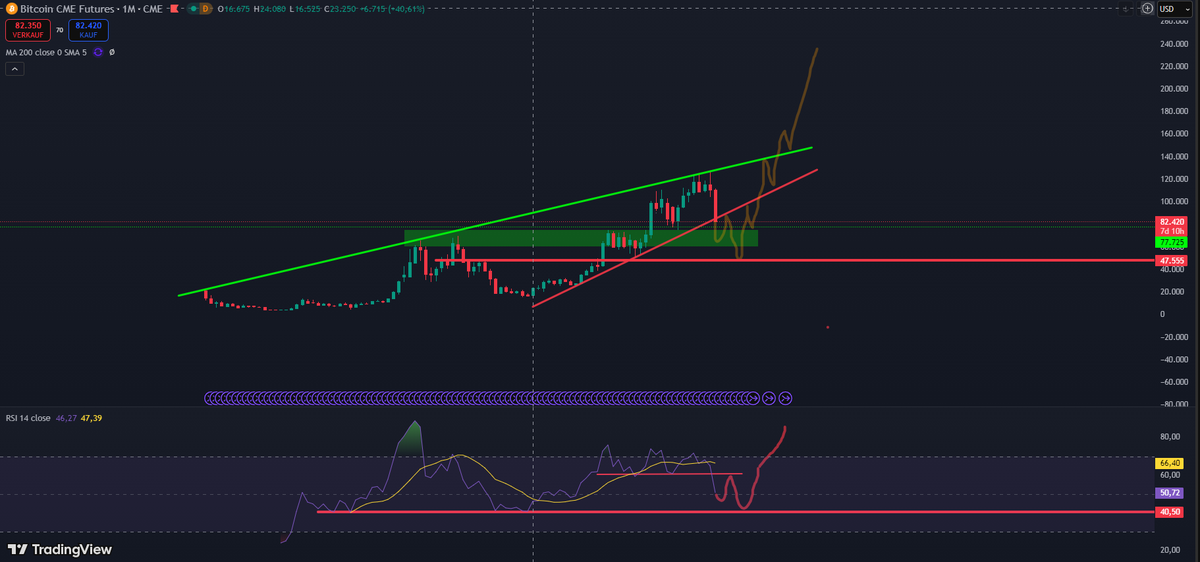Screen dimensions: 1200x562
Task: Click the red 47.555 horizontal line label
Action: 1170,260
